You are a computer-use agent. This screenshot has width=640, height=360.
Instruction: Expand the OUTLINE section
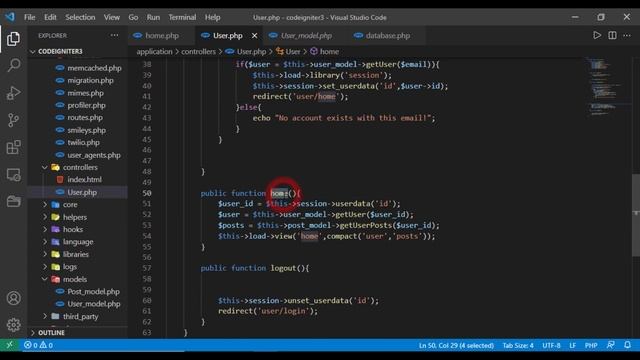tap(51, 333)
